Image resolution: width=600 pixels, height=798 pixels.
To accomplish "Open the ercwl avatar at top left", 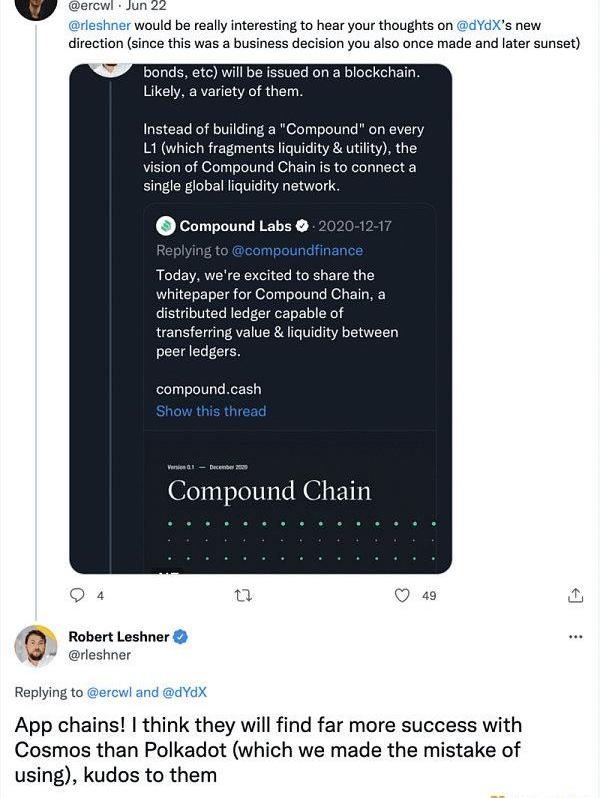I will click(36, 6).
